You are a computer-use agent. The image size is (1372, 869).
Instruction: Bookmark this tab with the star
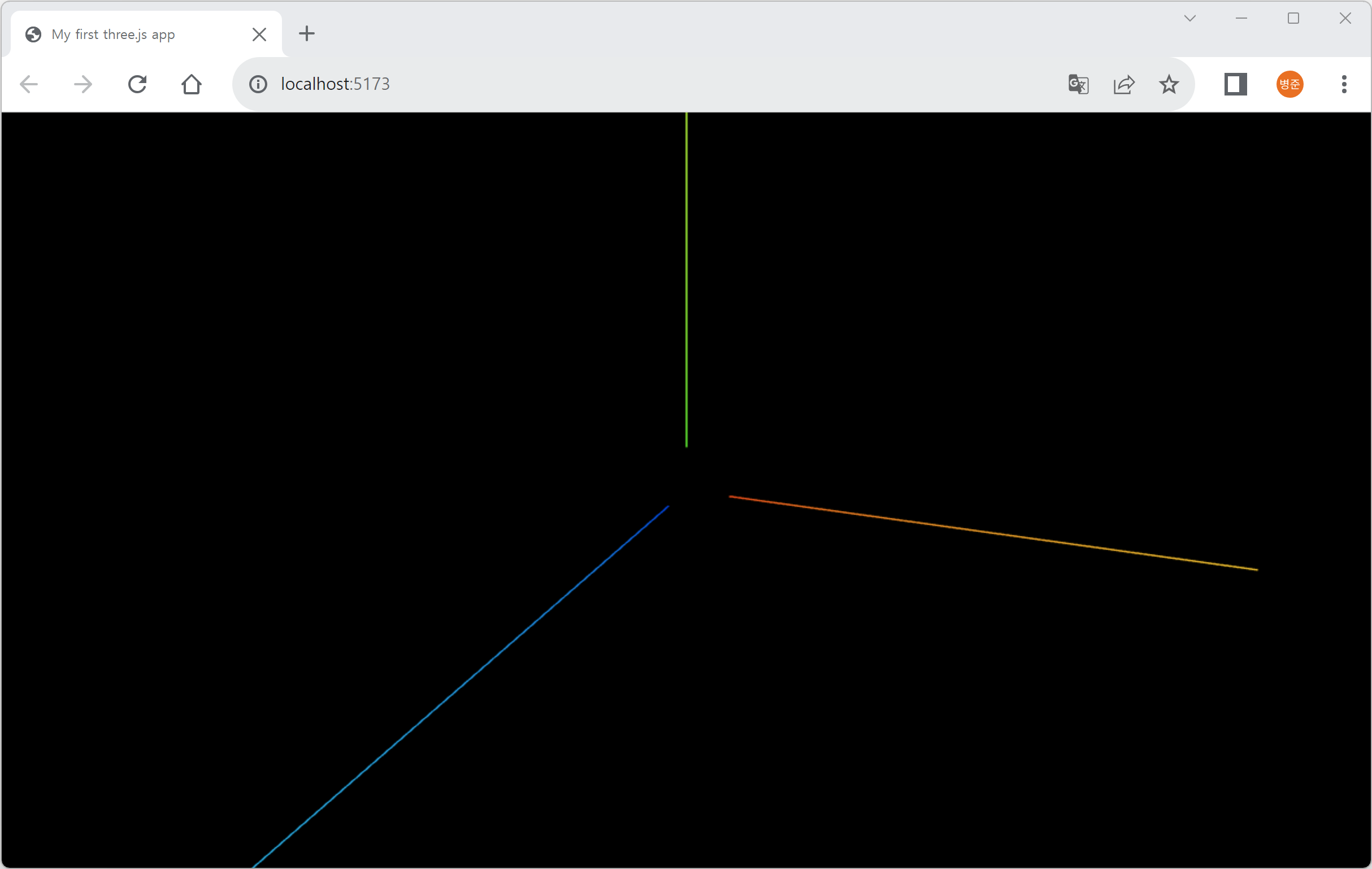[x=1169, y=84]
